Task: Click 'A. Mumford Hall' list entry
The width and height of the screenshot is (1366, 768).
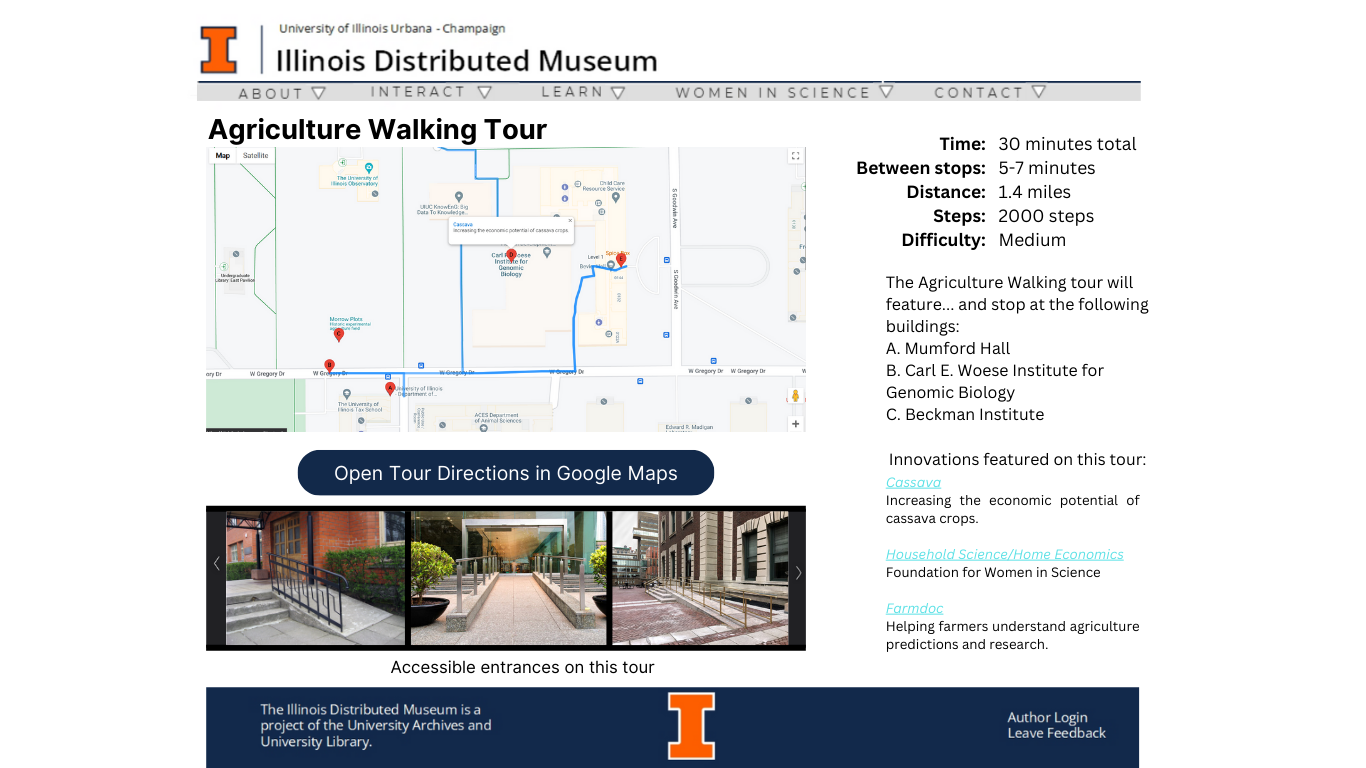Action: tap(948, 348)
